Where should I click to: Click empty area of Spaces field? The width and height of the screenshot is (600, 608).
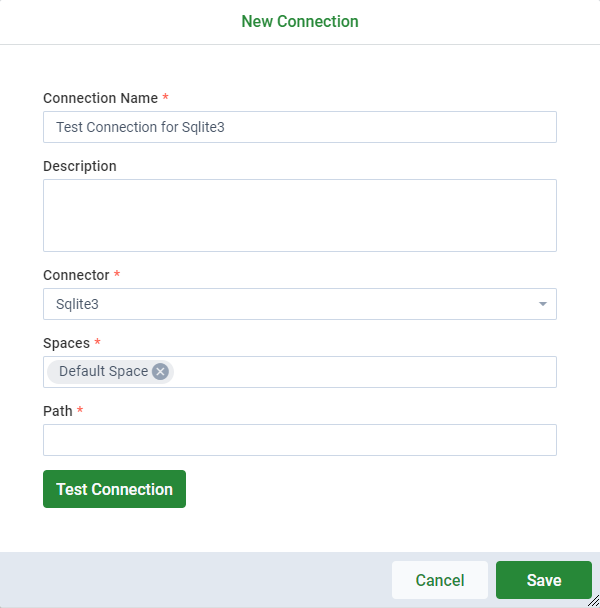(365, 372)
